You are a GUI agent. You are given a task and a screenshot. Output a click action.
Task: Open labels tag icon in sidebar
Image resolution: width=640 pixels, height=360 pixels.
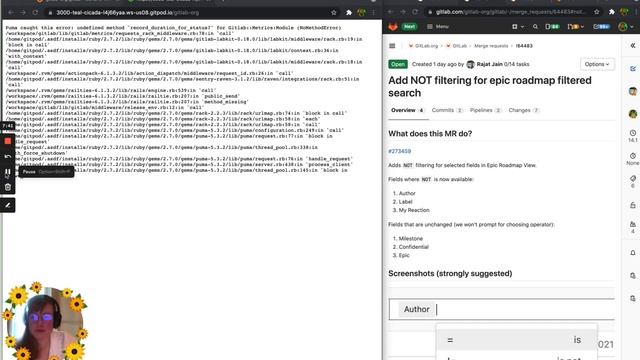[633, 178]
